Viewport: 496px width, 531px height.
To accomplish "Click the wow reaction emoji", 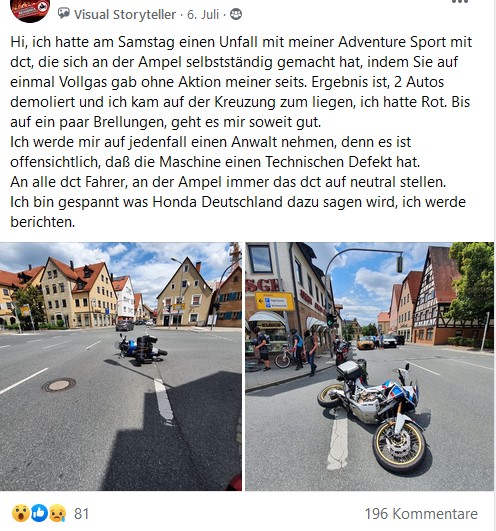I will pos(21,513).
